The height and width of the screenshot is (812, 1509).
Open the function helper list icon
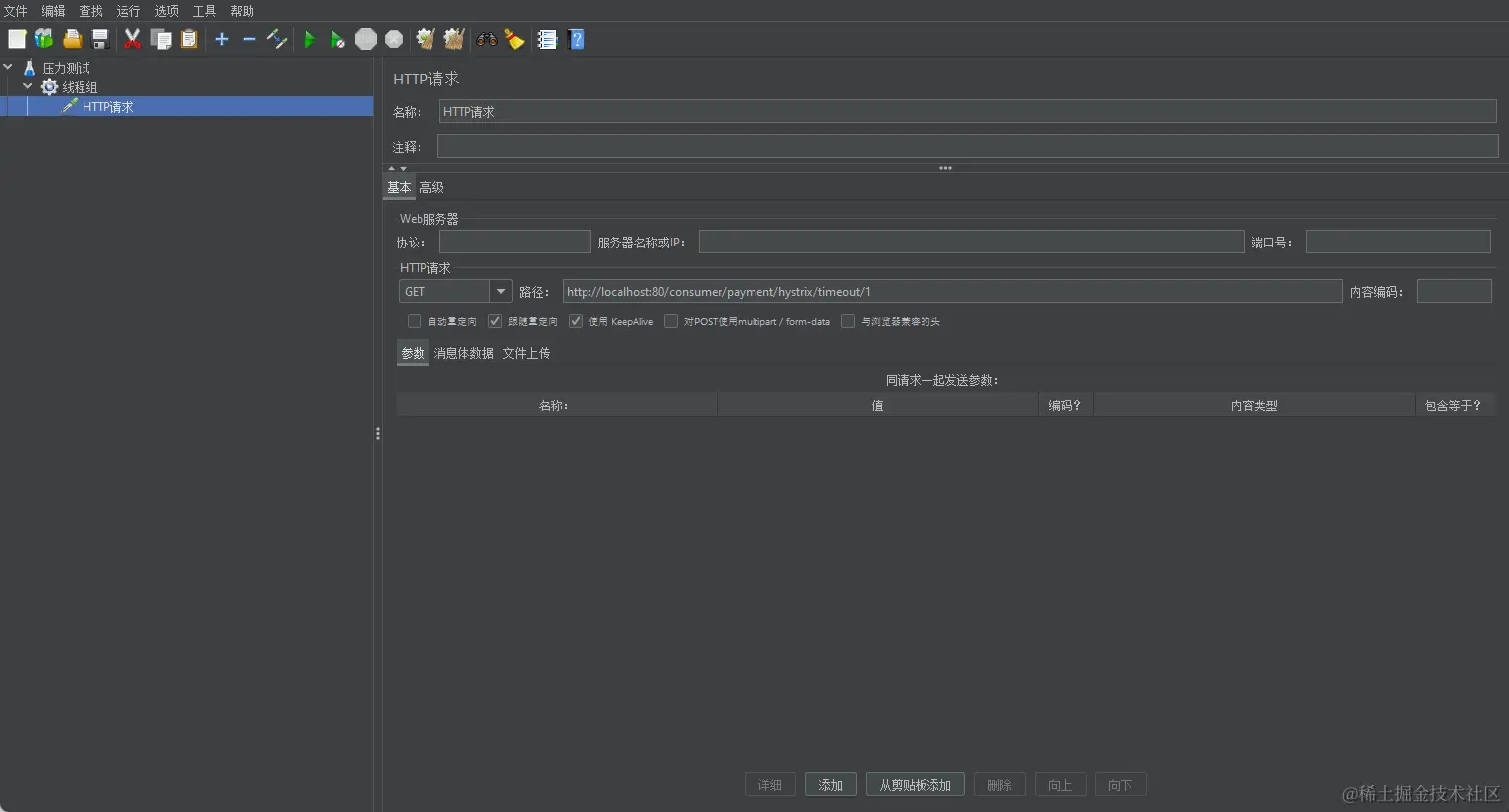point(547,39)
